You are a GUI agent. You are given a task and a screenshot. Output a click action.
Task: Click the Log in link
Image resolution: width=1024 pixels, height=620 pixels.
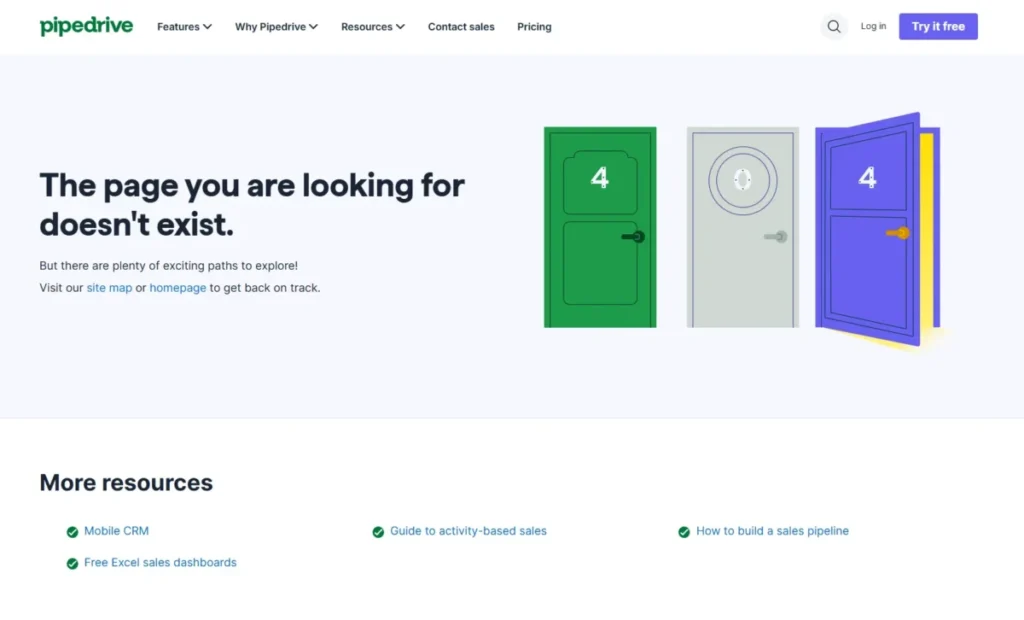pos(873,26)
